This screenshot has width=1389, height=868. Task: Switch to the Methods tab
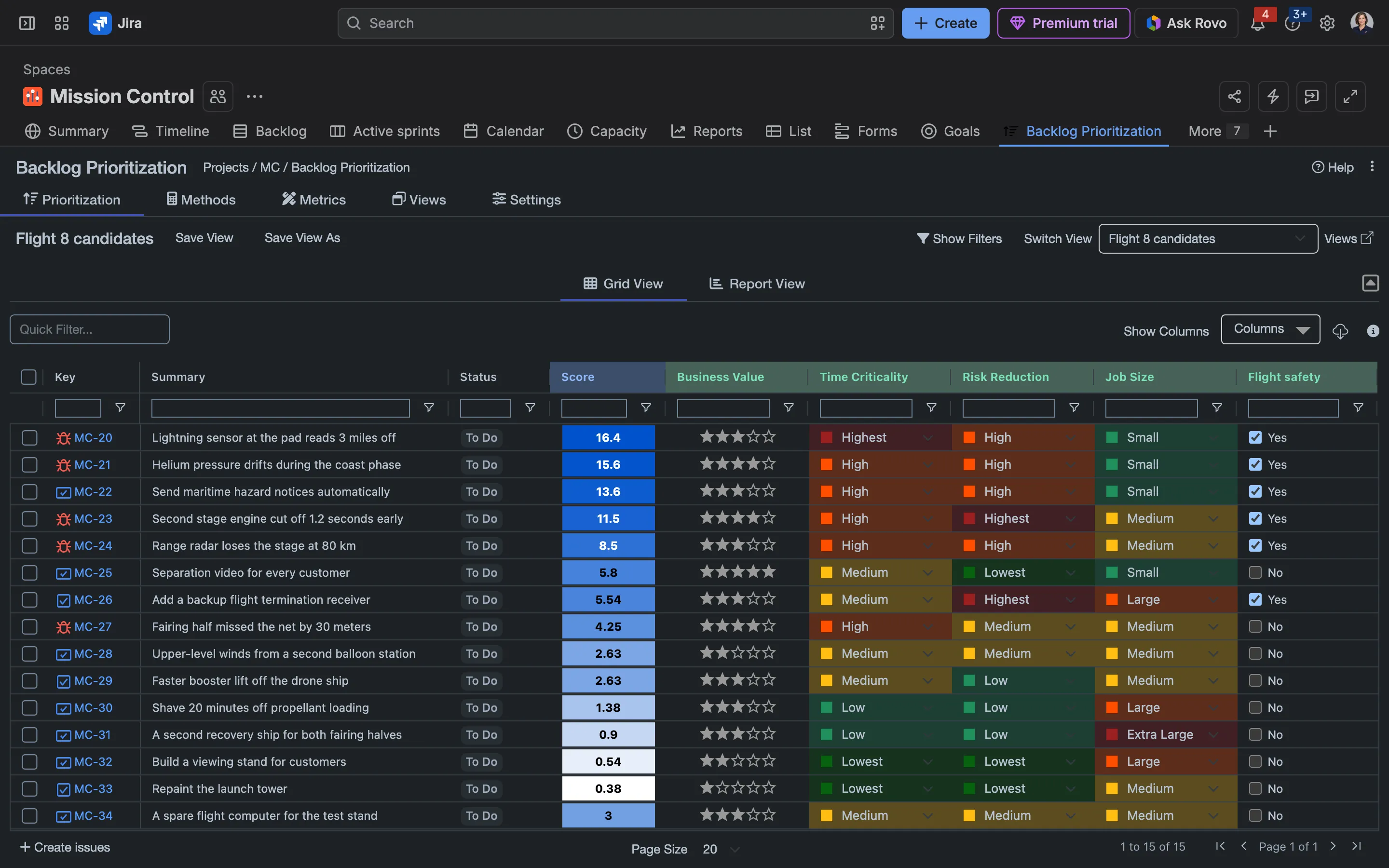click(x=201, y=200)
